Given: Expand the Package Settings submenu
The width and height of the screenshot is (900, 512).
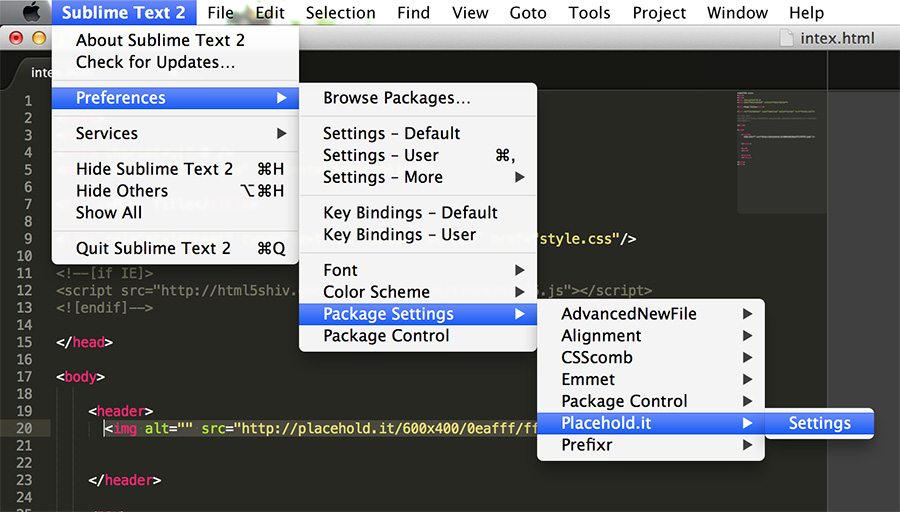Looking at the screenshot, I should click(418, 313).
